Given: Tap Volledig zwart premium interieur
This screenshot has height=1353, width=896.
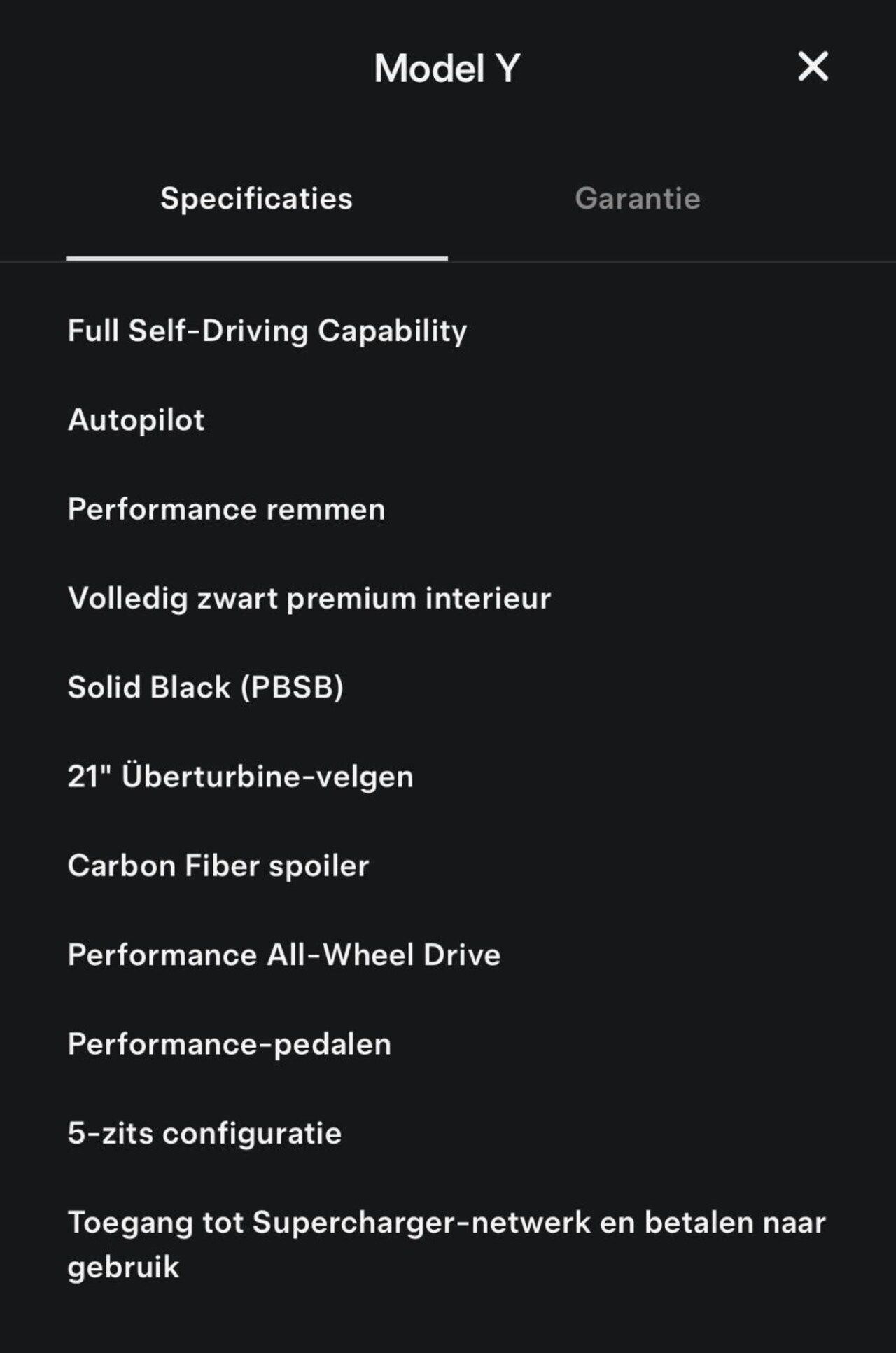Looking at the screenshot, I should 309,598.
